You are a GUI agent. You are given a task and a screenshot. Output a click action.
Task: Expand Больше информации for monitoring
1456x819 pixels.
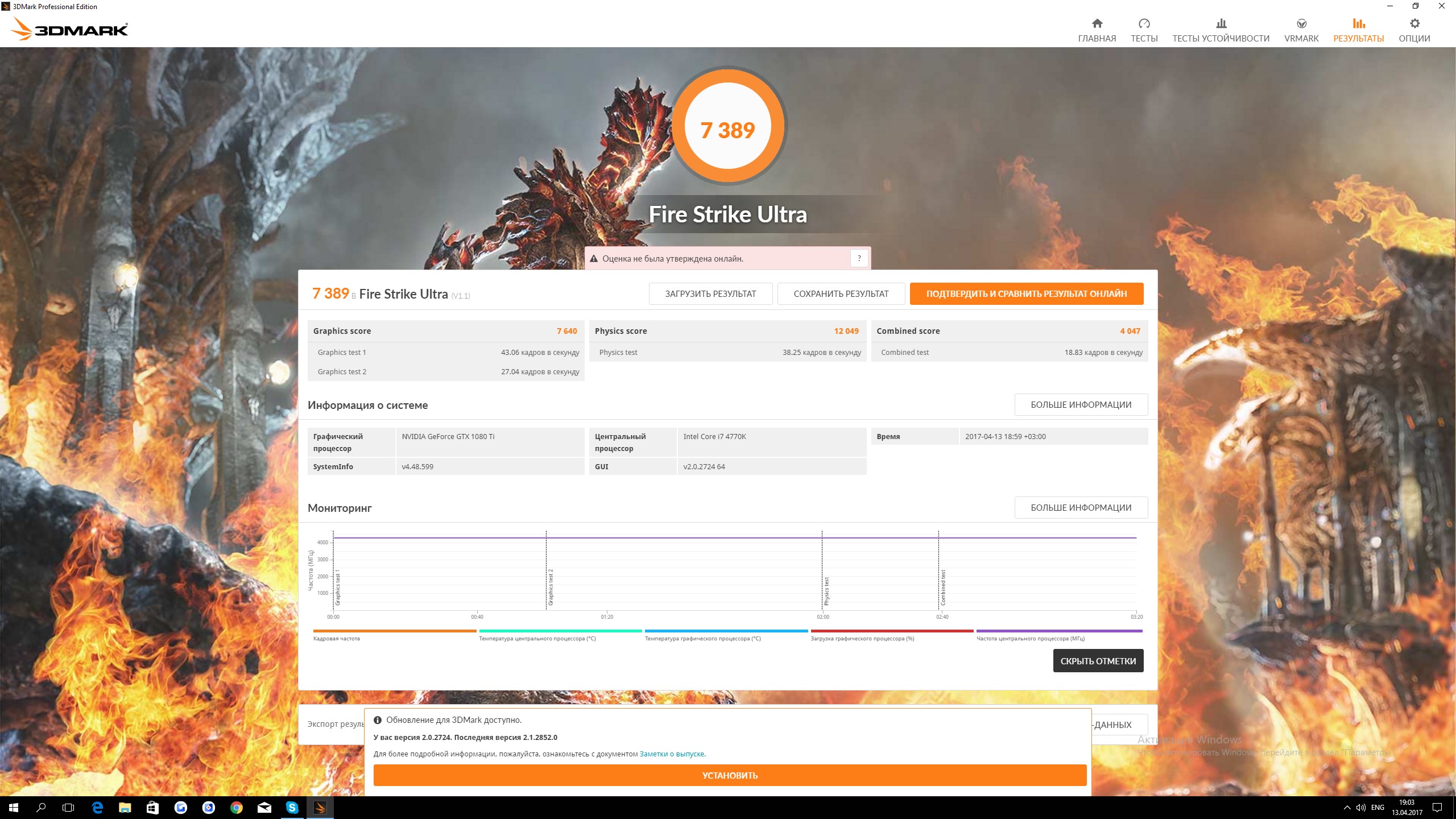pos(1081,507)
